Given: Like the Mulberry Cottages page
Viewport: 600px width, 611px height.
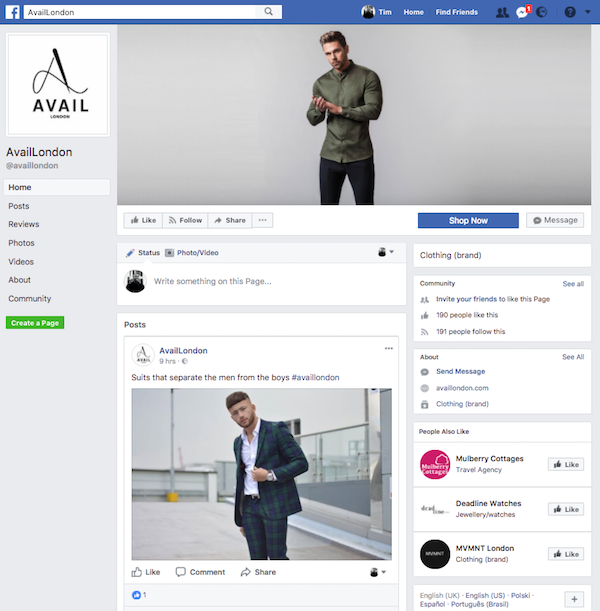Looking at the screenshot, I should [x=566, y=464].
